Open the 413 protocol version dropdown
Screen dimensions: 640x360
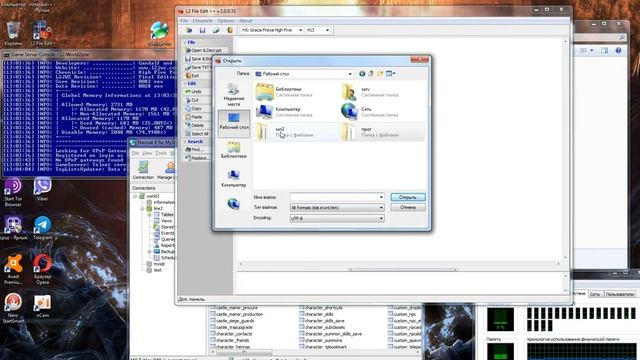point(318,30)
